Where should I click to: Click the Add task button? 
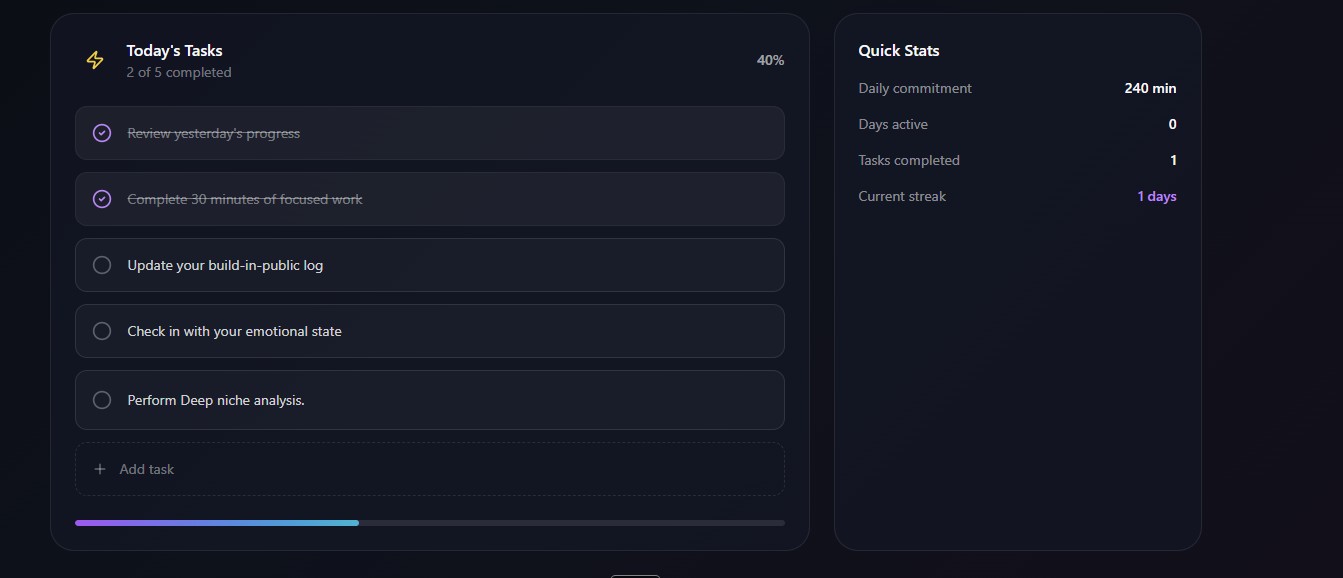[430, 469]
